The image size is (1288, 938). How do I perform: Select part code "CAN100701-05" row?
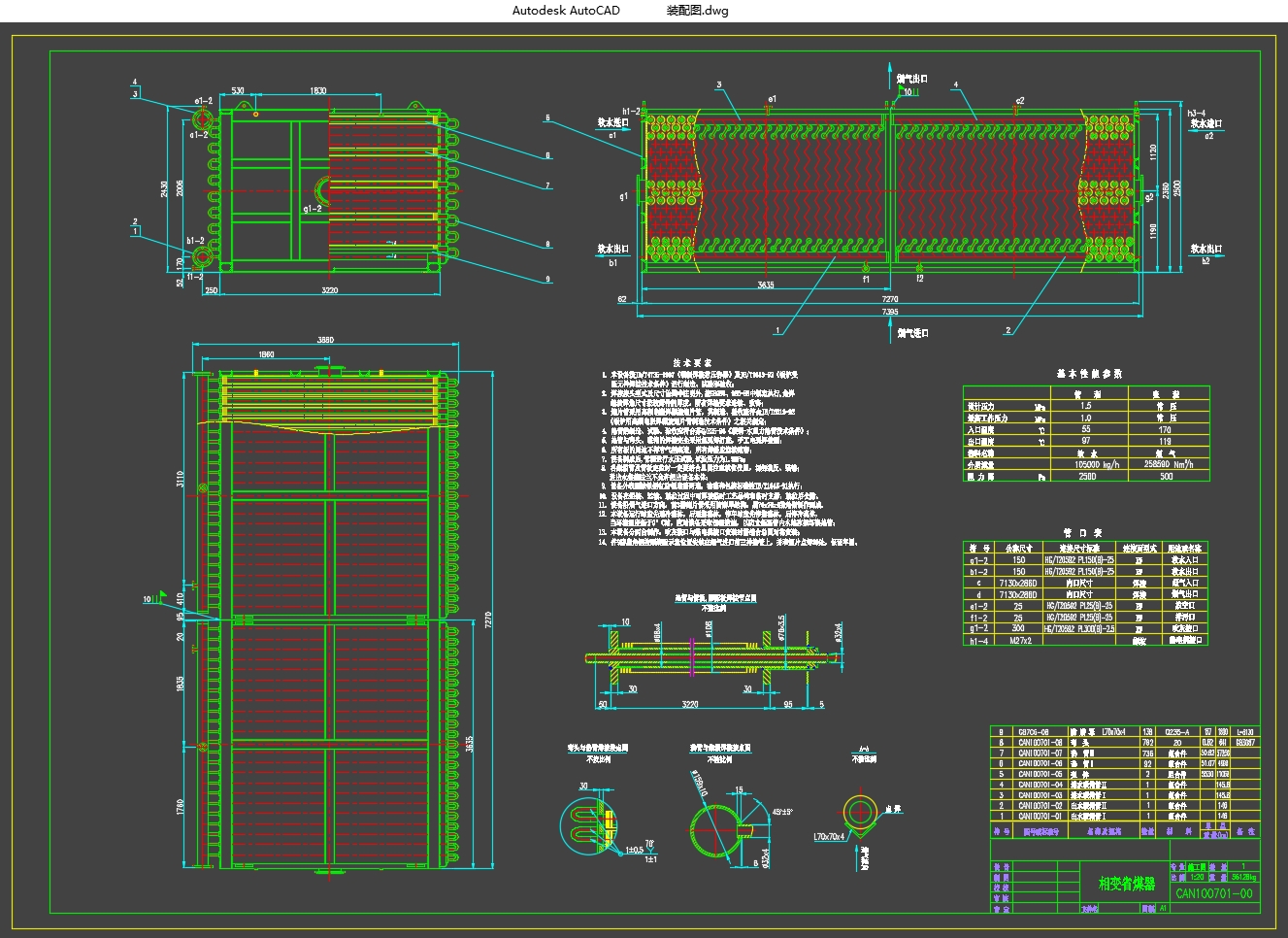tap(1040, 774)
